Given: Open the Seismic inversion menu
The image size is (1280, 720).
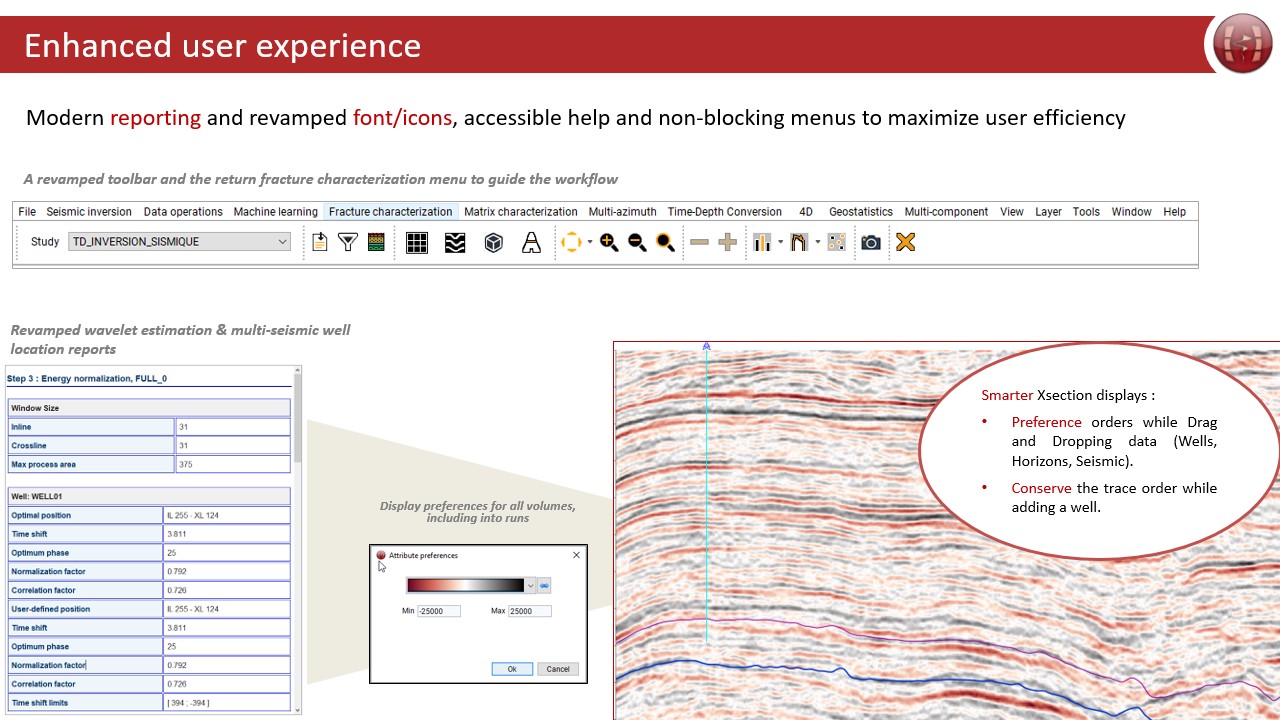Looking at the screenshot, I should coord(89,212).
